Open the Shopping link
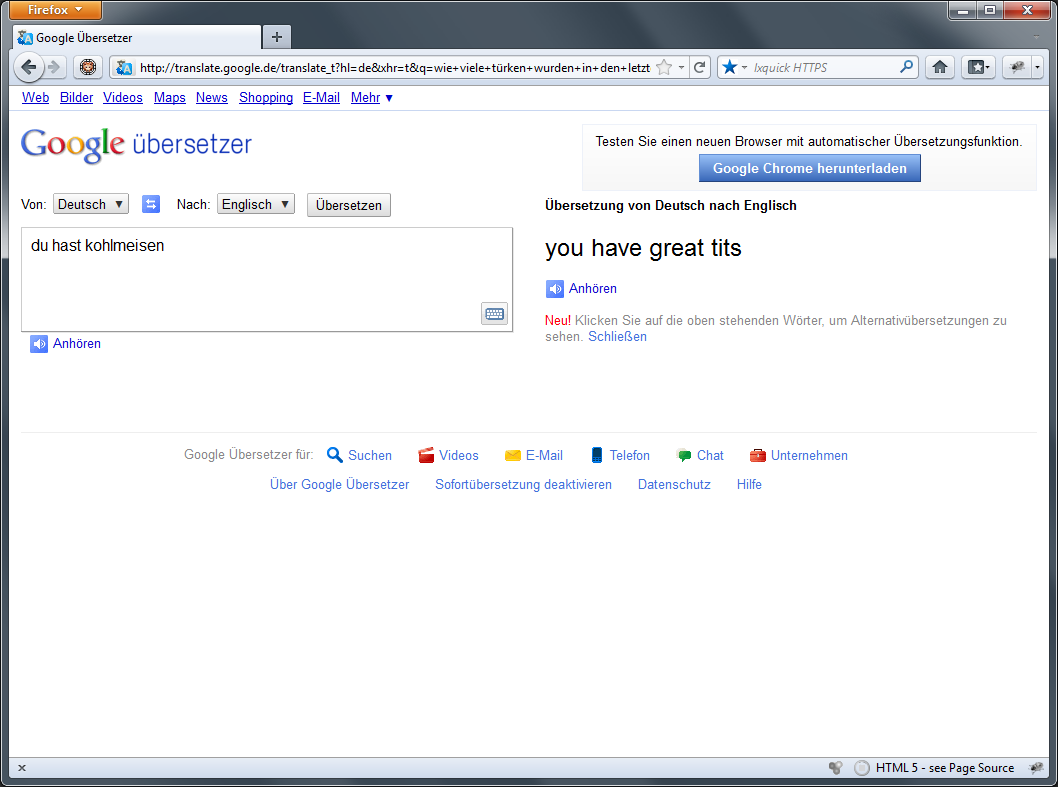The image size is (1058, 787). tap(266, 98)
